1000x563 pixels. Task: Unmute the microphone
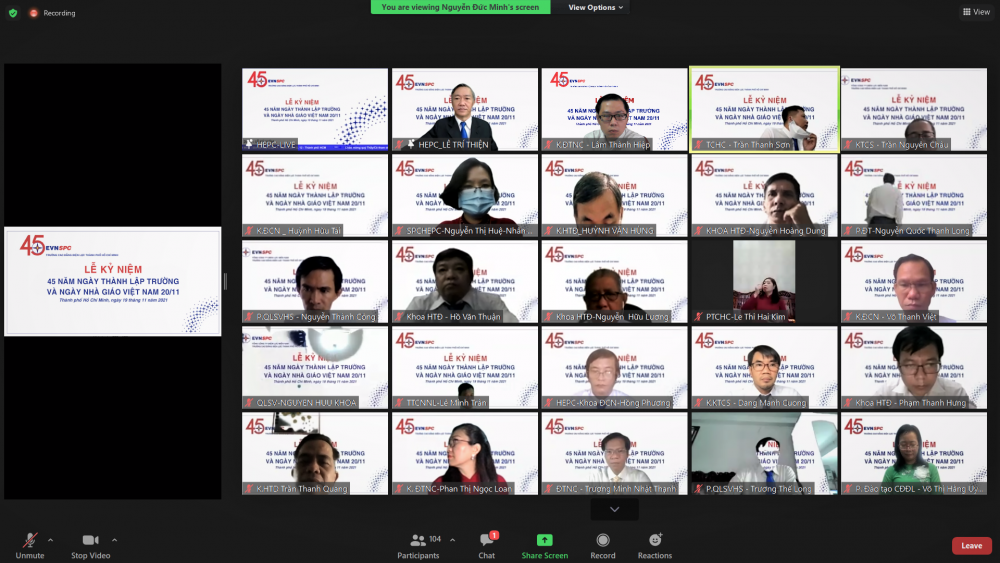pyautogui.click(x=29, y=546)
